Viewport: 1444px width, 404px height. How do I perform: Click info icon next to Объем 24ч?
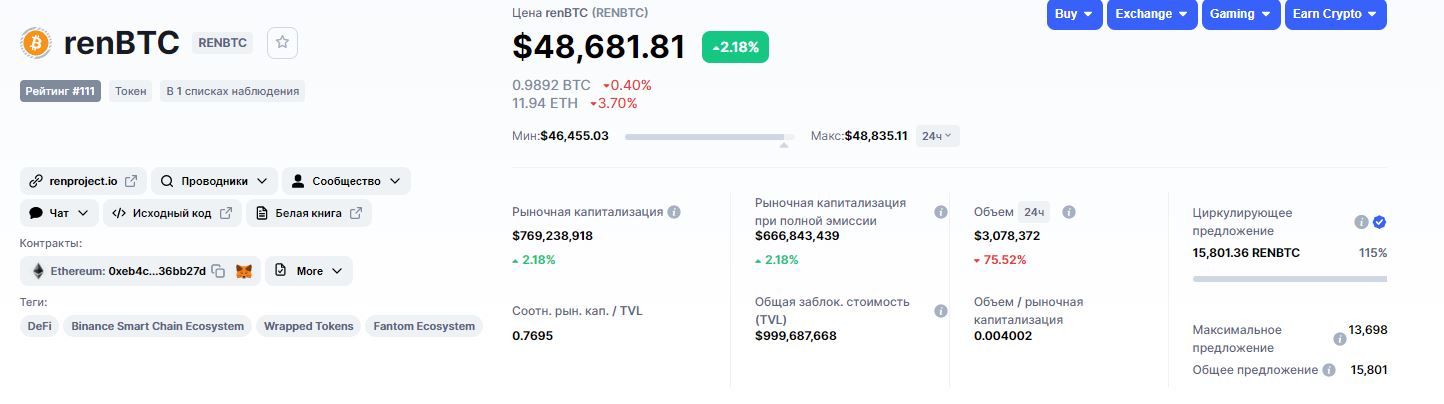pyautogui.click(x=1068, y=212)
